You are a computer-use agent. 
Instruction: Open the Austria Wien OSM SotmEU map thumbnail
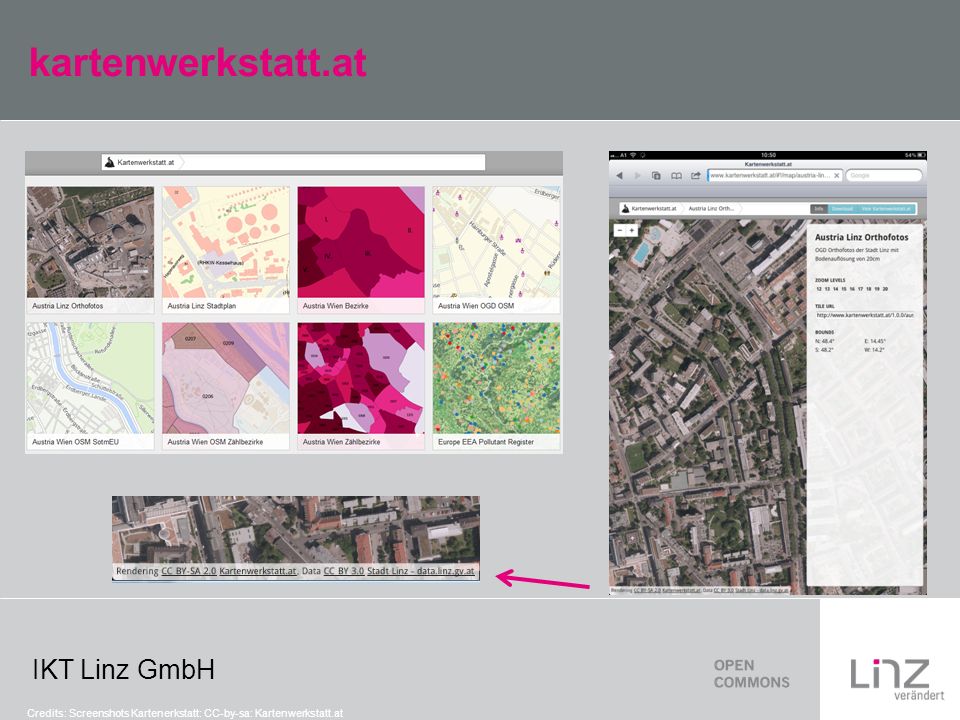90,386
